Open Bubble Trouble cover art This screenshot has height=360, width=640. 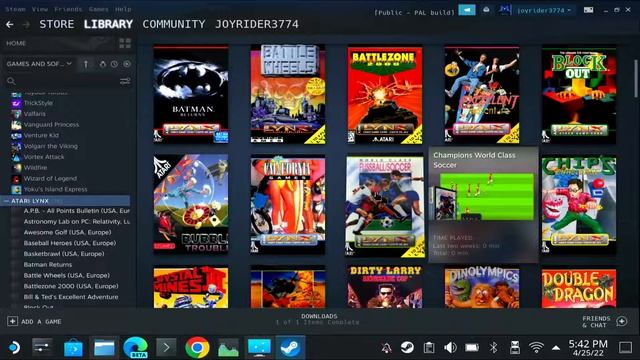pyautogui.click(x=191, y=204)
